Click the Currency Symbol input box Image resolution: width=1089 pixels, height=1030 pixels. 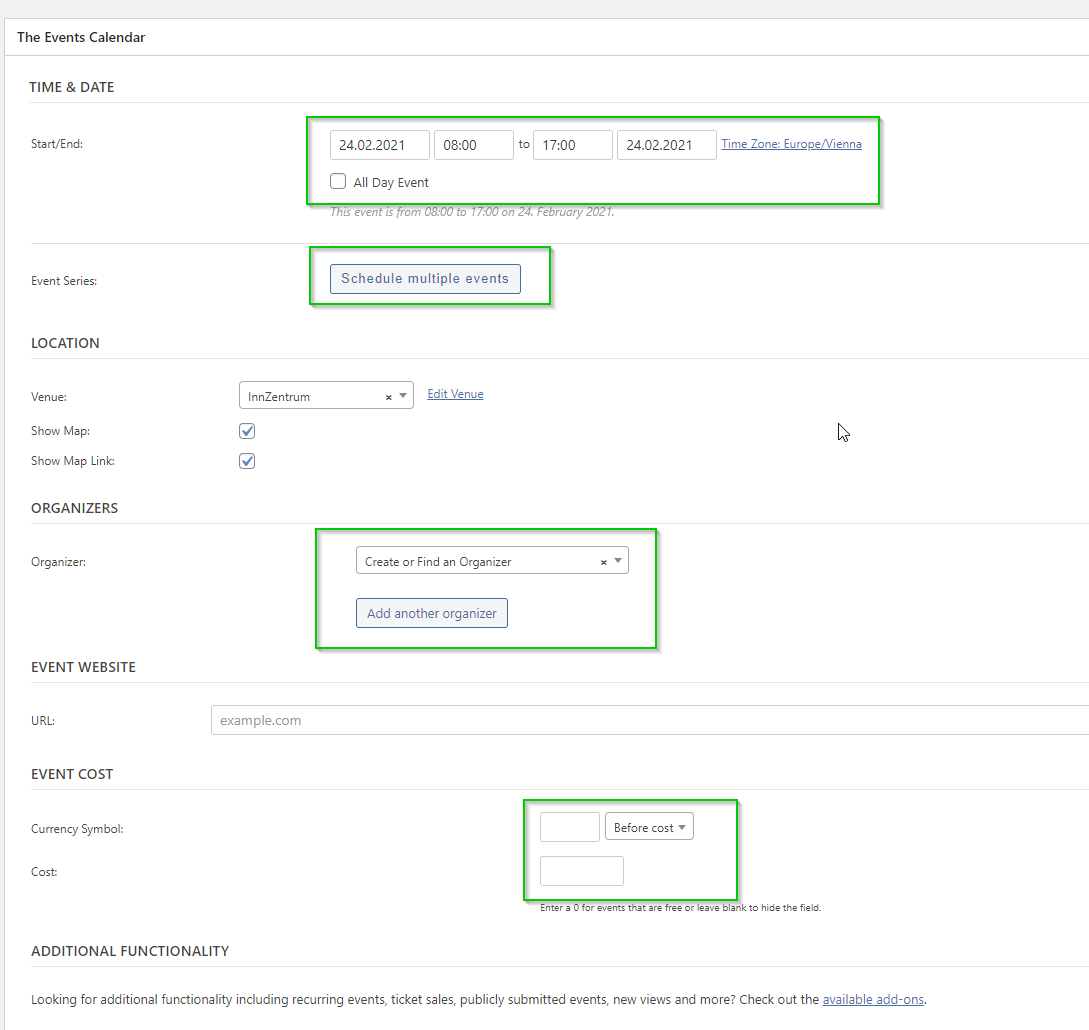point(569,827)
